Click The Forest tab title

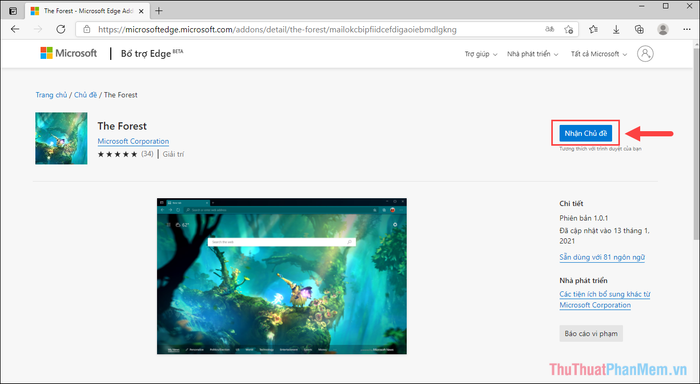tap(88, 11)
